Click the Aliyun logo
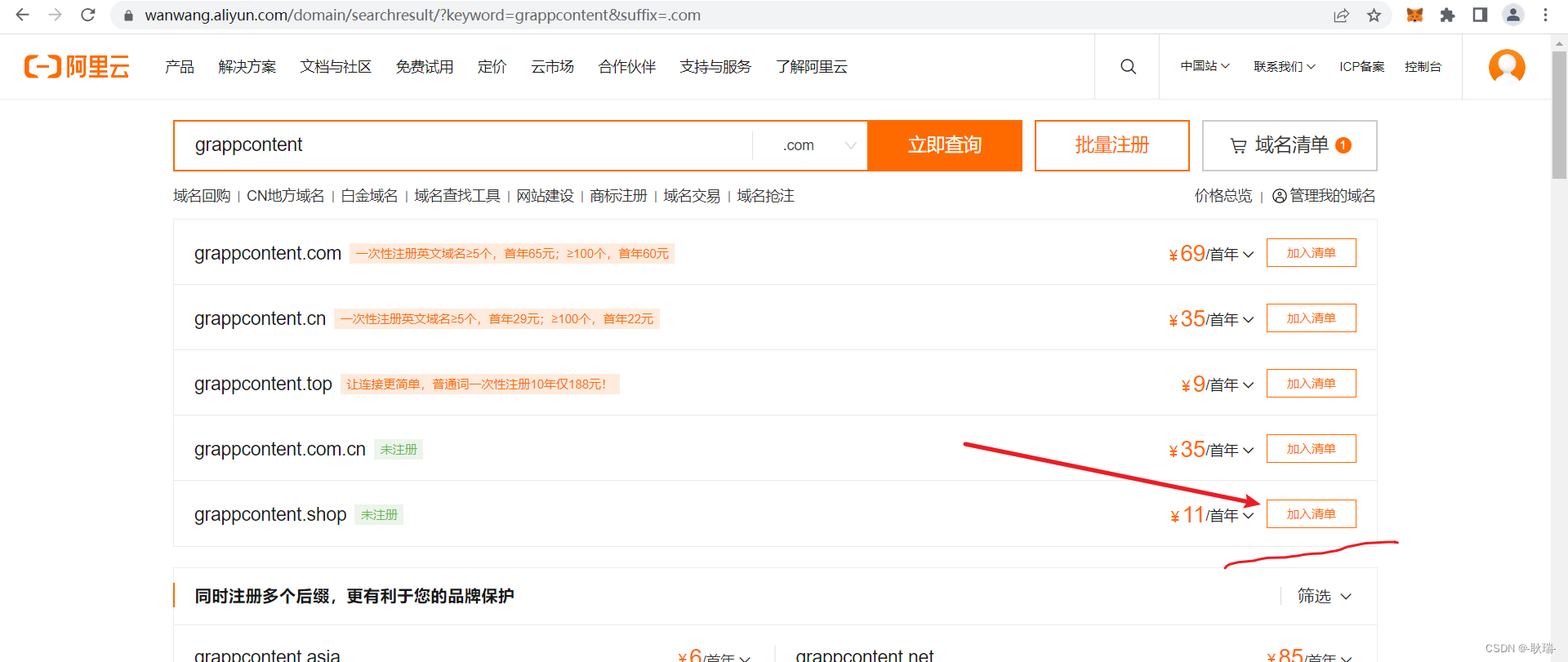The width and height of the screenshot is (1568, 662). (77, 66)
